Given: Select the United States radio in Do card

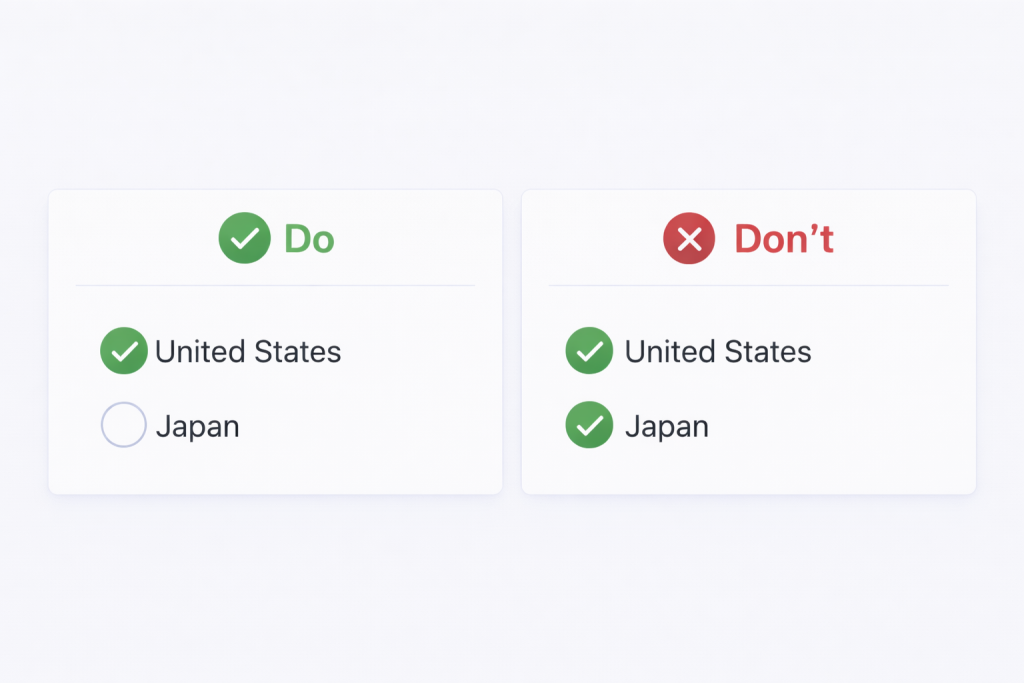Looking at the screenshot, I should tap(124, 351).
